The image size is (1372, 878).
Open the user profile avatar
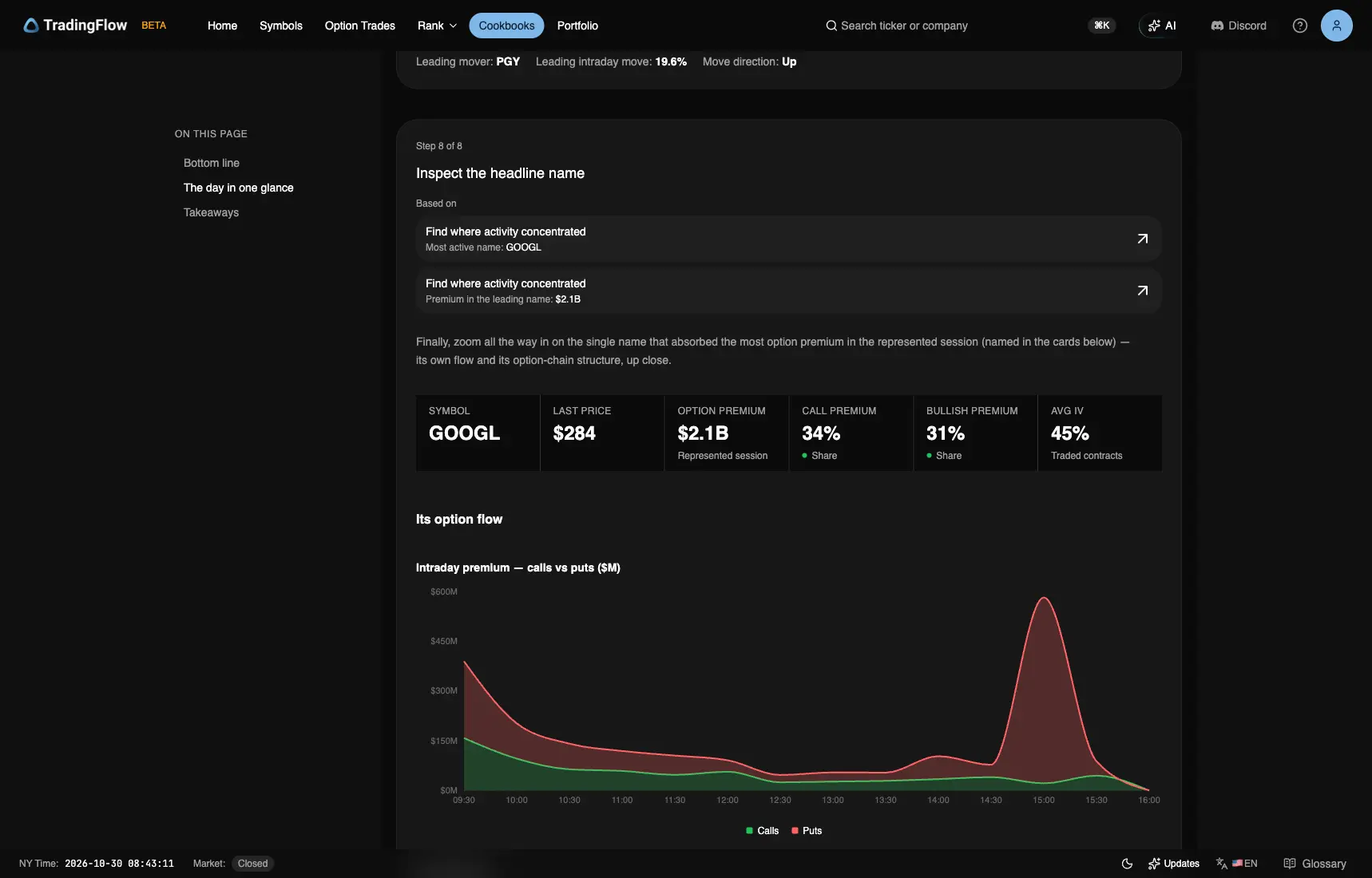pyautogui.click(x=1337, y=26)
